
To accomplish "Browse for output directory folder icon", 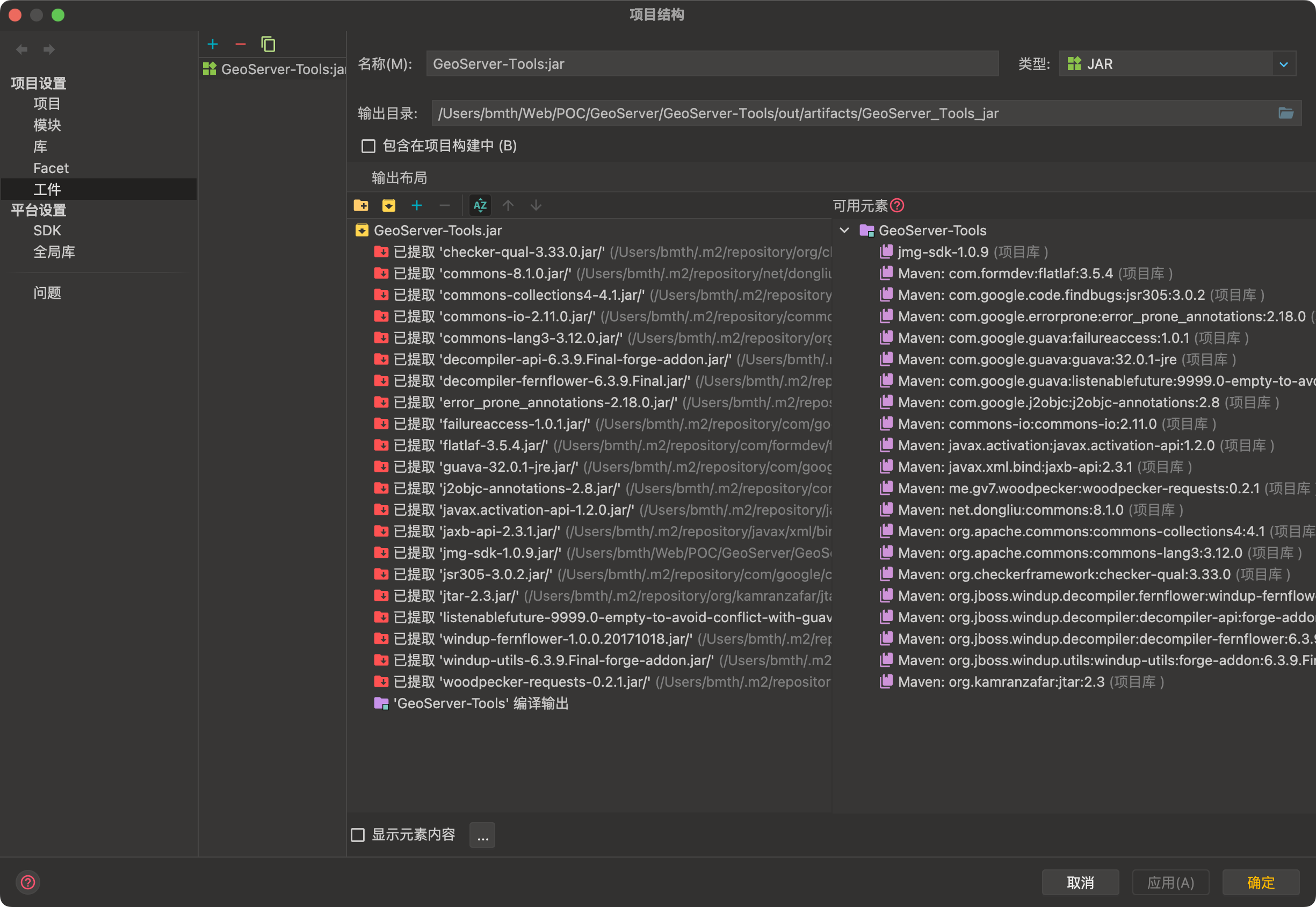I will [x=1286, y=113].
